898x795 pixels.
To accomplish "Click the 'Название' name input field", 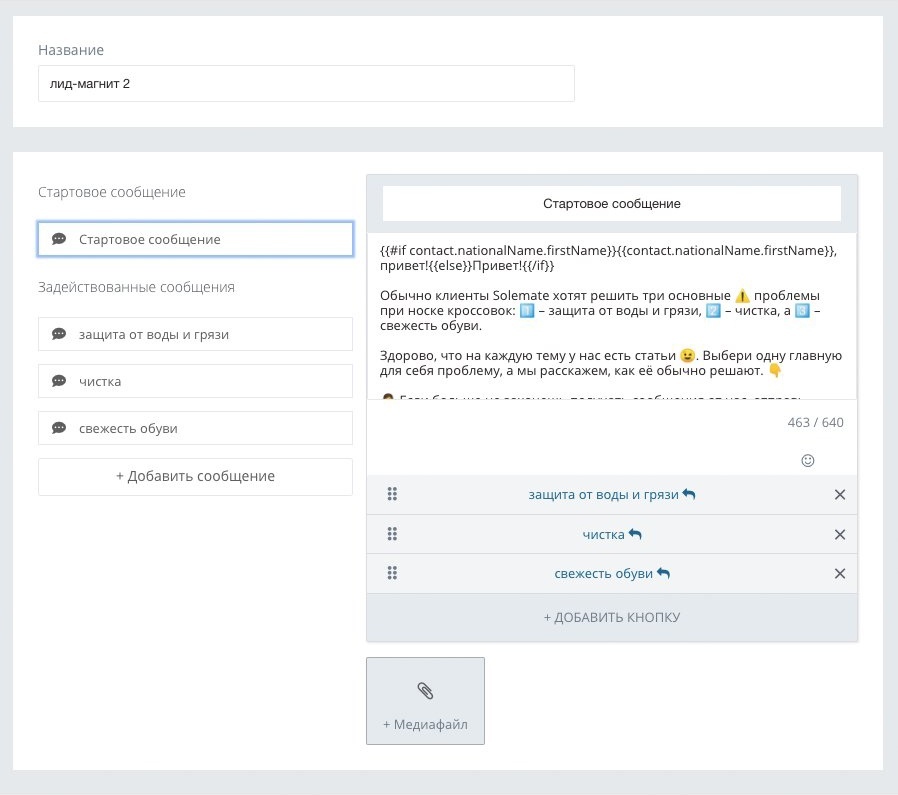I will [306, 84].
